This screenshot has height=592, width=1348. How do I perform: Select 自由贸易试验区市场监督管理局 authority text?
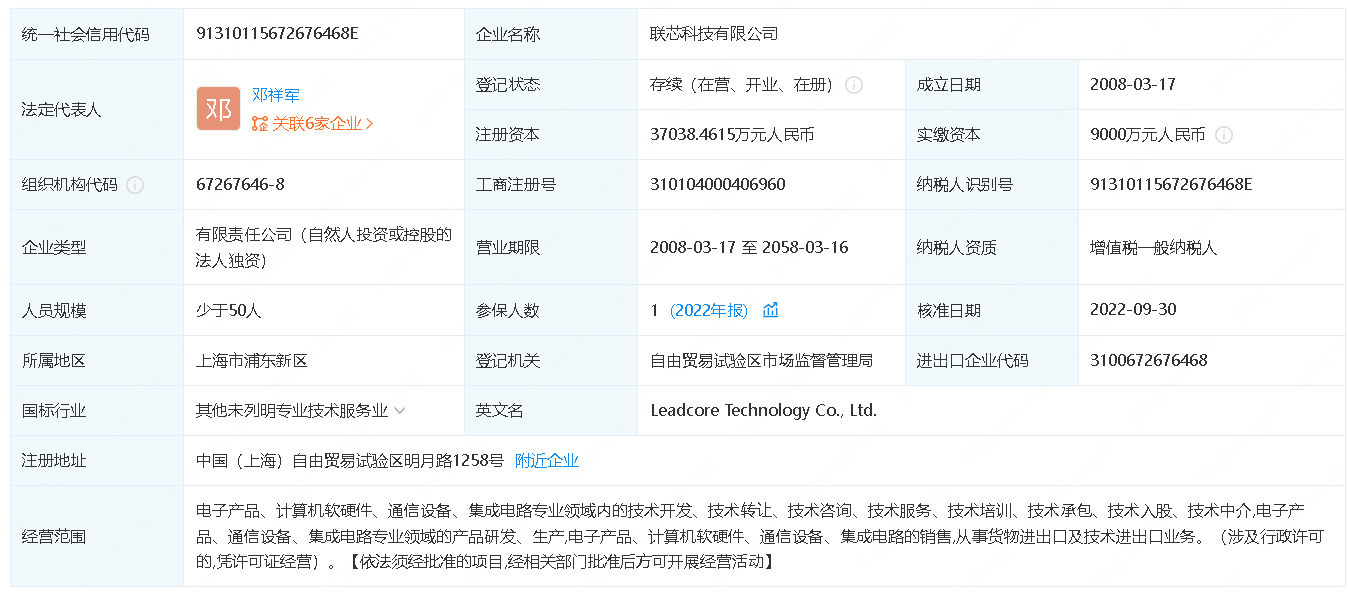point(762,361)
